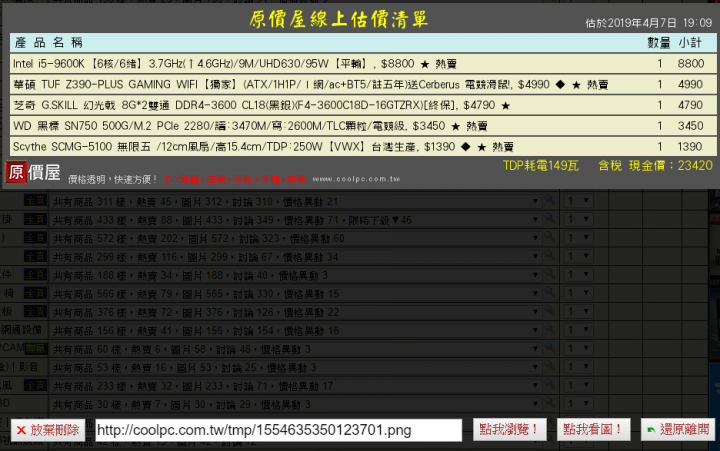This screenshot has width=720, height=451.
Task: Open product dropdown showing 共有商品 156 樣
Action: [295, 331]
